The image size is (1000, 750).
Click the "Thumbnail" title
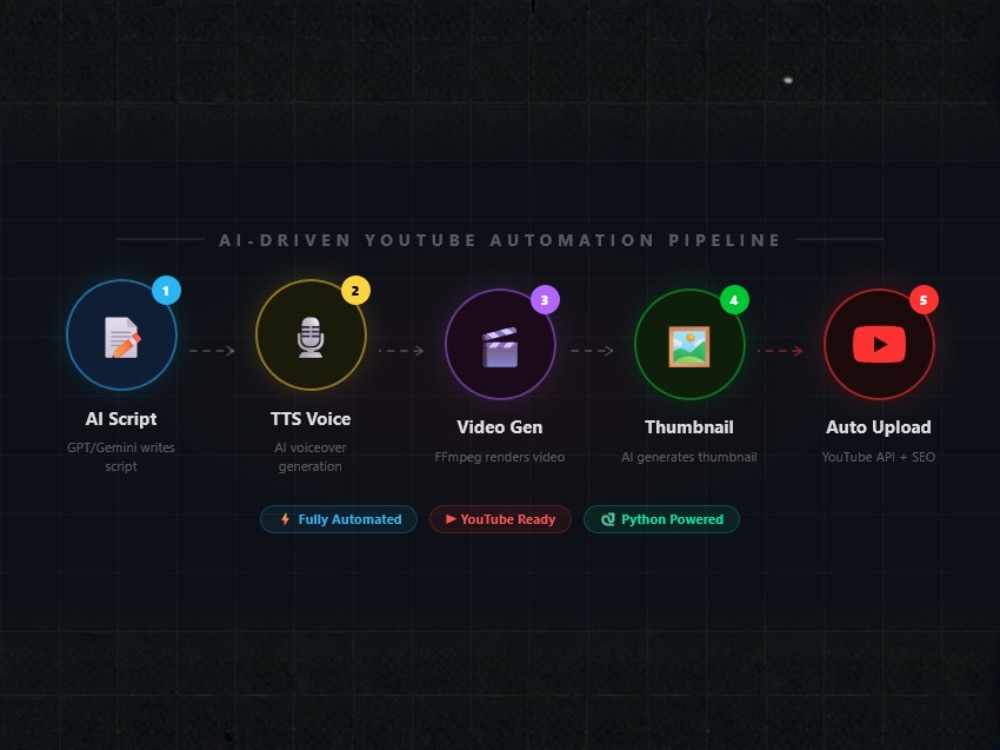point(689,427)
